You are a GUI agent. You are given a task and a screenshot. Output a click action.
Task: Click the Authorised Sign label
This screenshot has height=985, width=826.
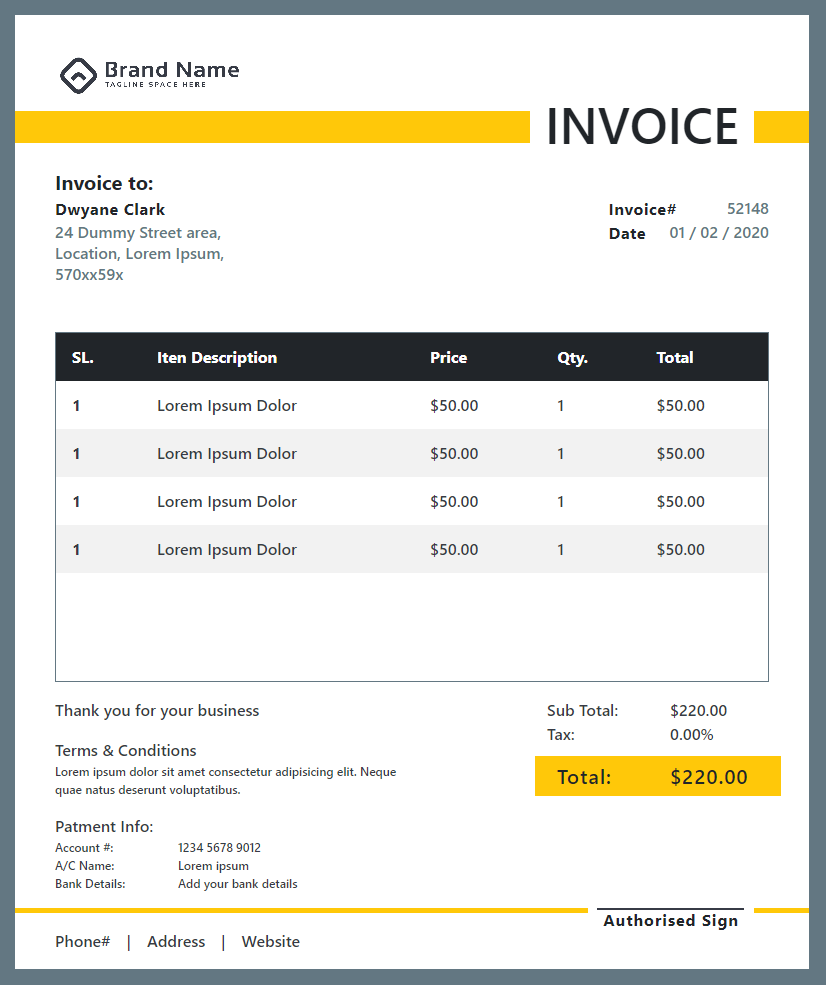pyautogui.click(x=670, y=920)
